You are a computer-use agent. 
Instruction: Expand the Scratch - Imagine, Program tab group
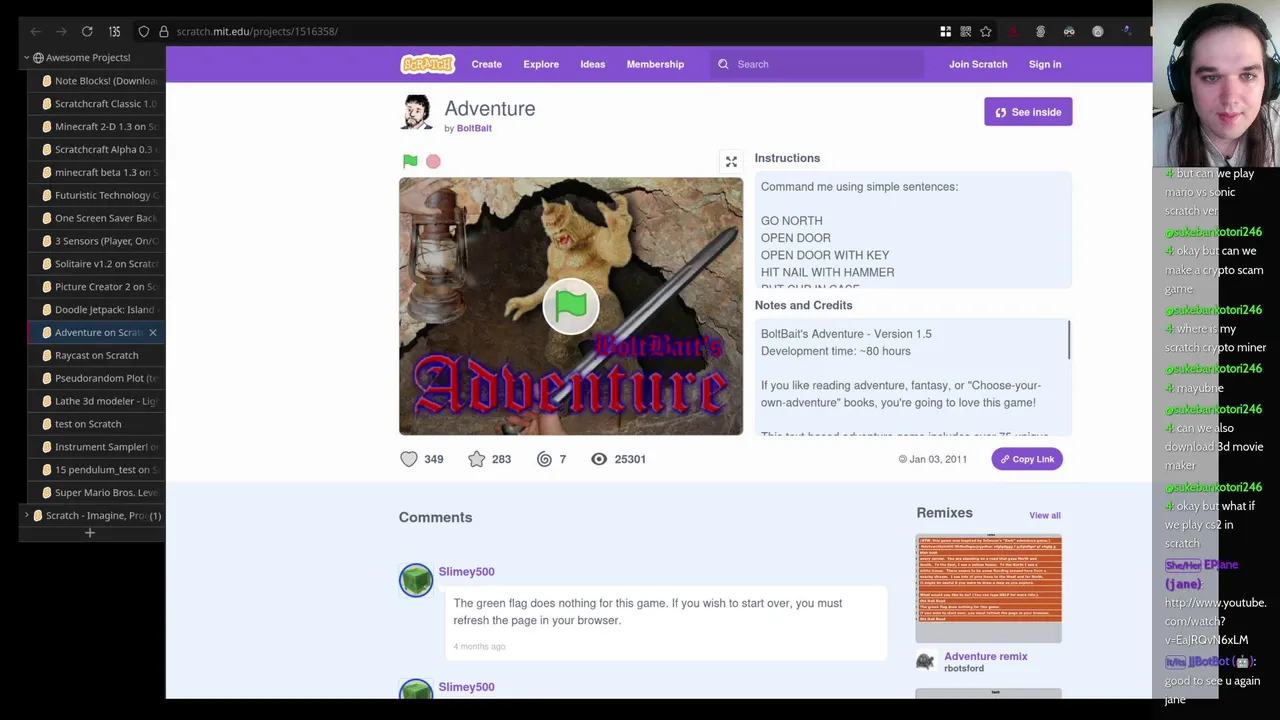coord(27,516)
